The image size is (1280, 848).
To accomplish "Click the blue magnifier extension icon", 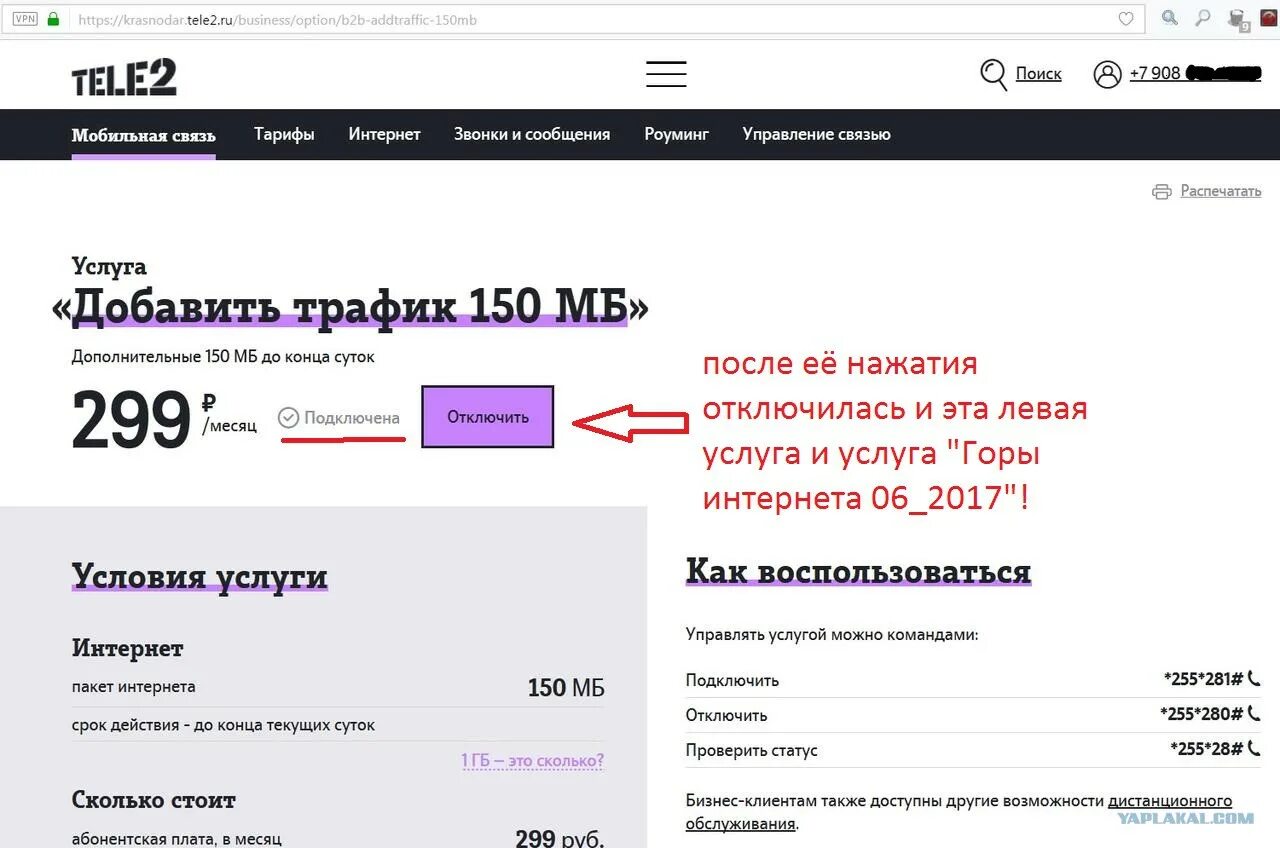I will [x=1169, y=17].
